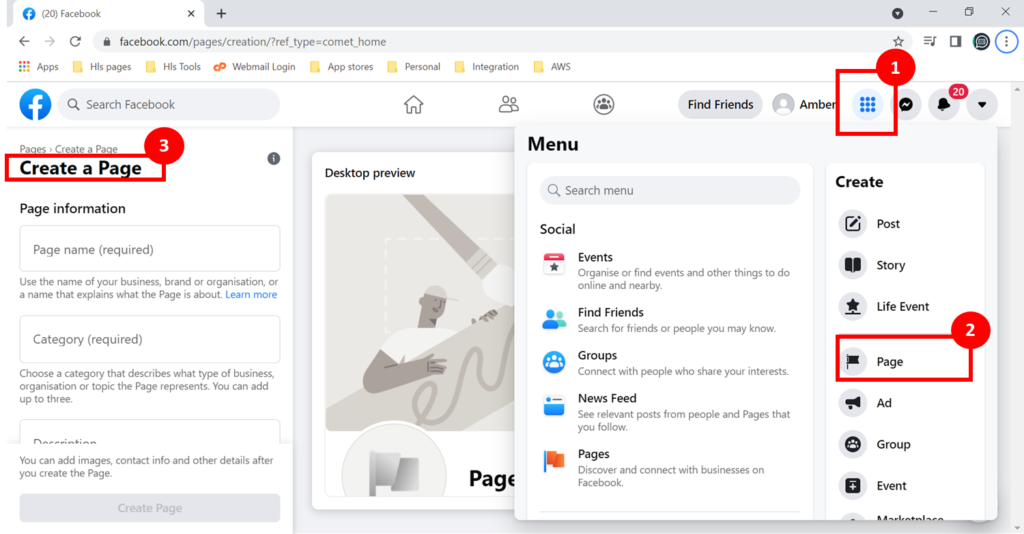Image resolution: width=1024 pixels, height=534 pixels.
Task: Click the Desktop preview heading
Action: coord(370,173)
